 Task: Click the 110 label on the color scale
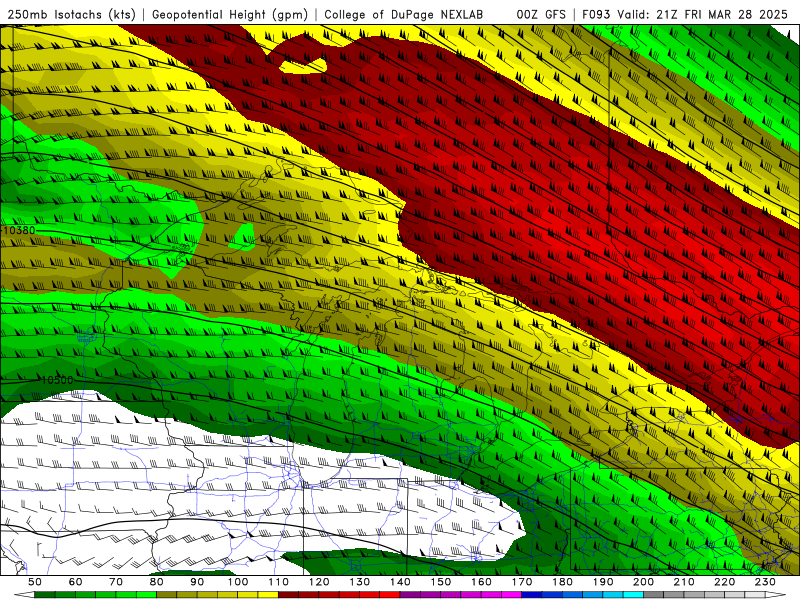pyautogui.click(x=279, y=582)
